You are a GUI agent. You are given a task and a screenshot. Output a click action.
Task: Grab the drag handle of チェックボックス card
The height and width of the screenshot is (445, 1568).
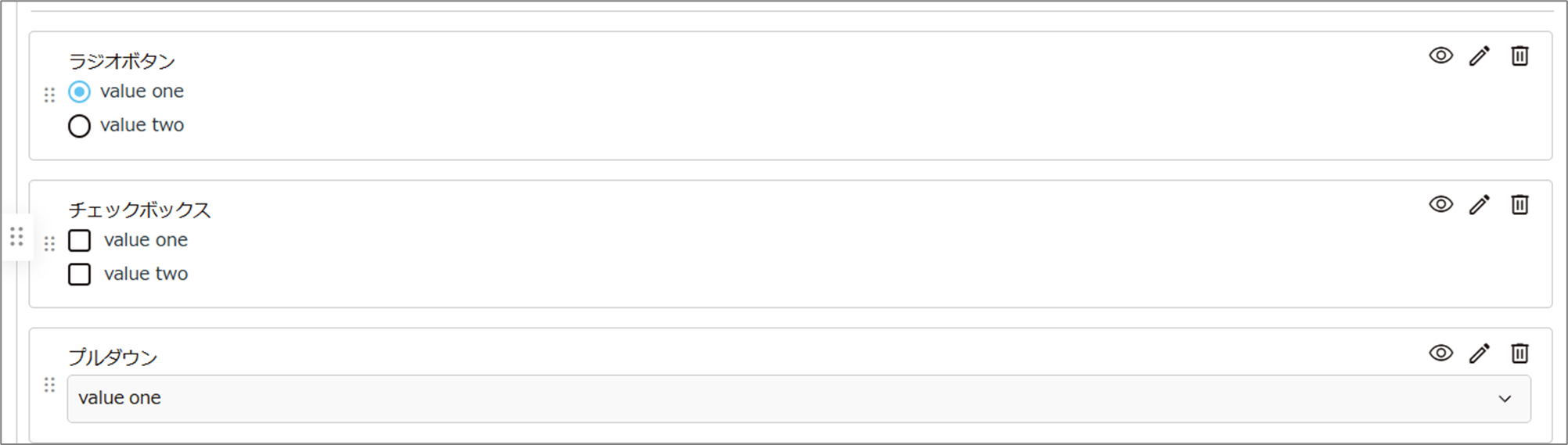(x=49, y=244)
